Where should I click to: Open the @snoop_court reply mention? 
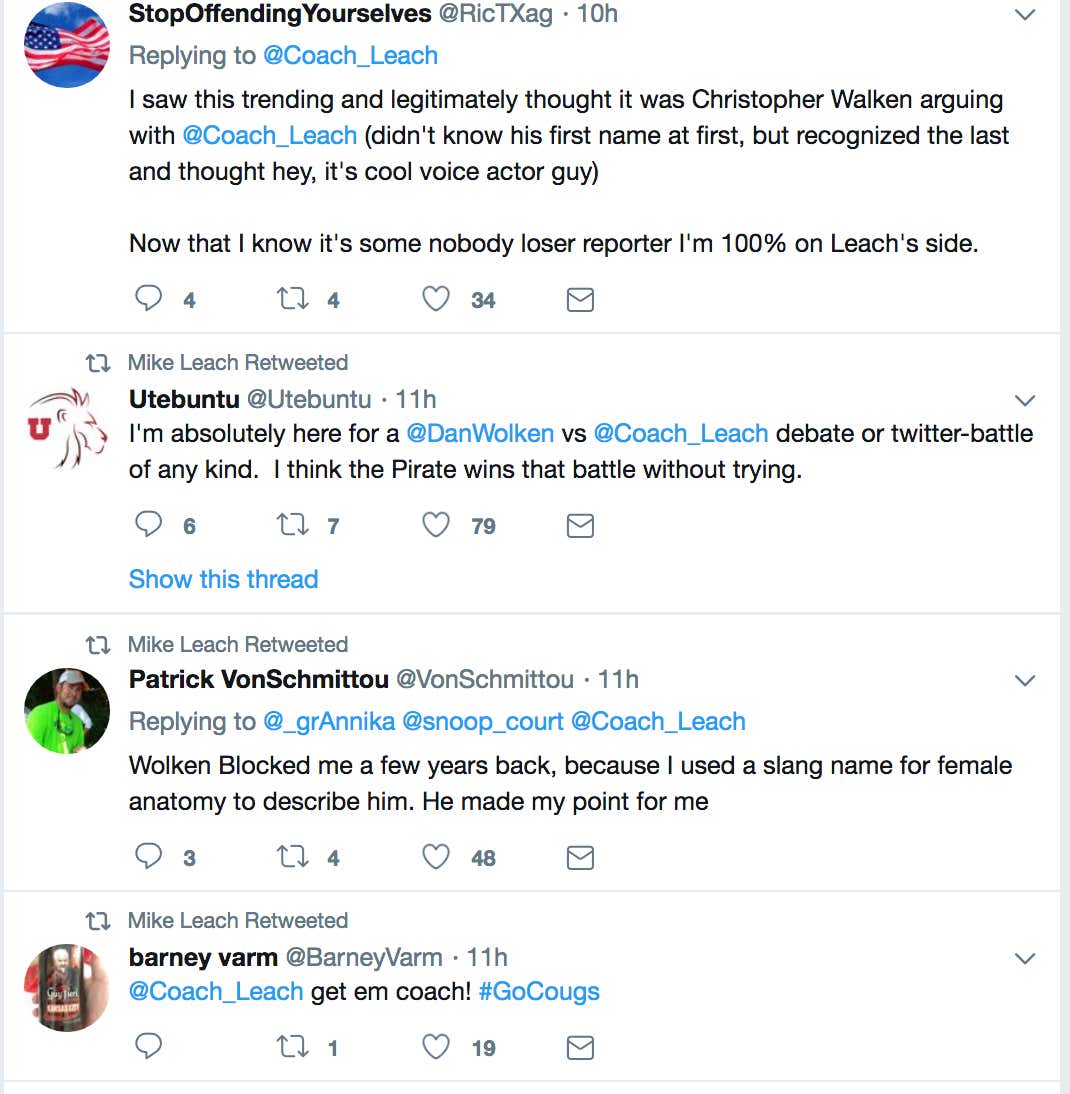click(x=483, y=721)
